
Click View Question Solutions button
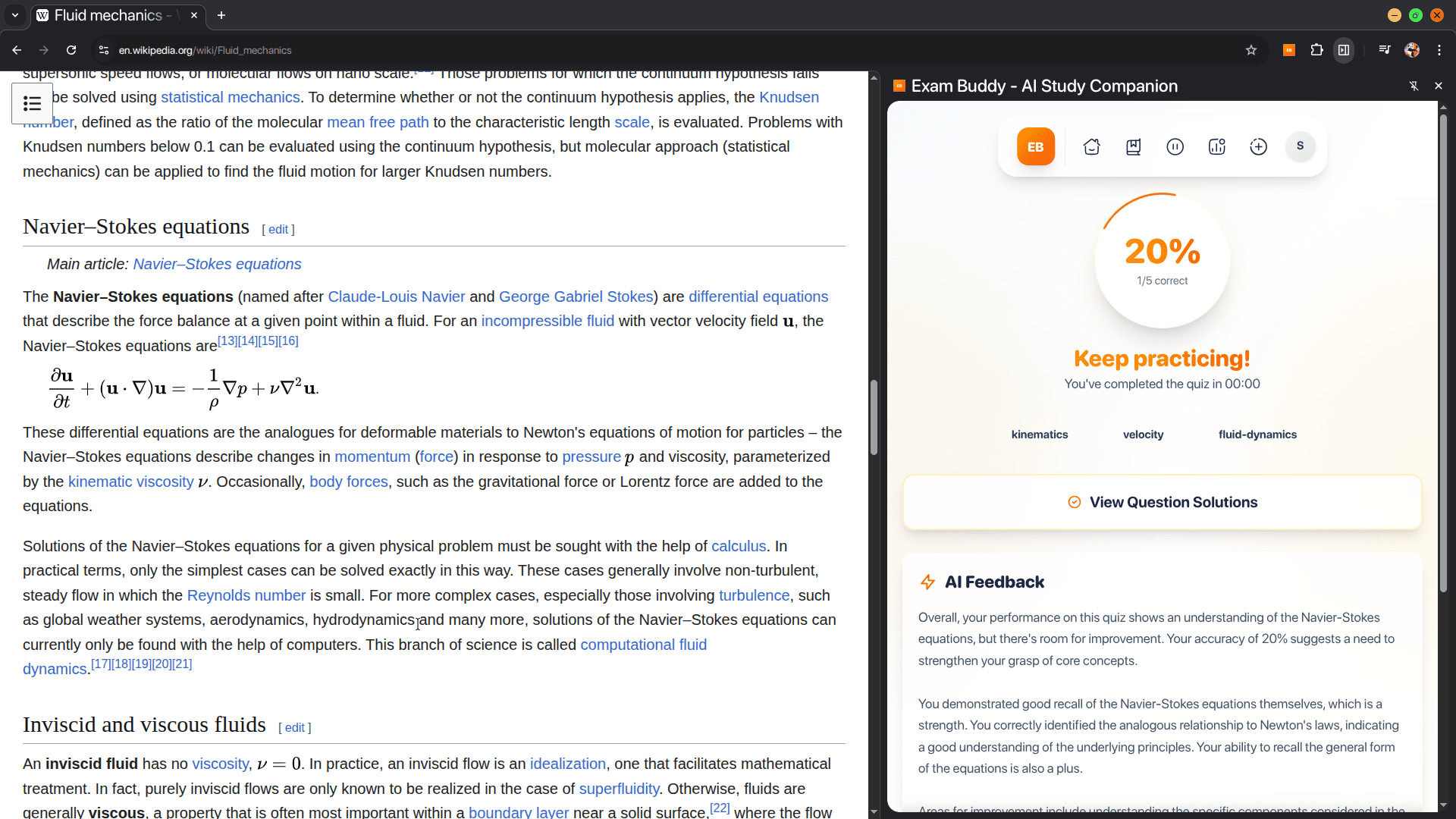click(x=1162, y=502)
